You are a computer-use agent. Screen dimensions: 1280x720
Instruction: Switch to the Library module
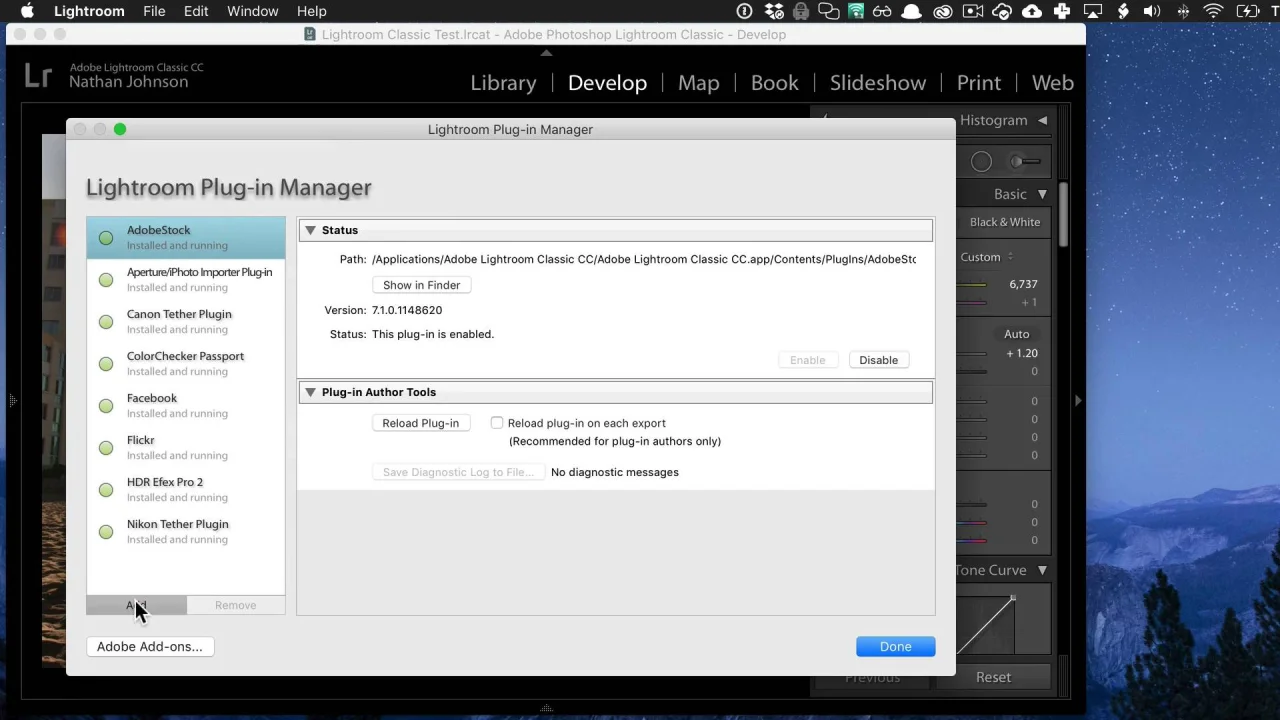(x=503, y=83)
